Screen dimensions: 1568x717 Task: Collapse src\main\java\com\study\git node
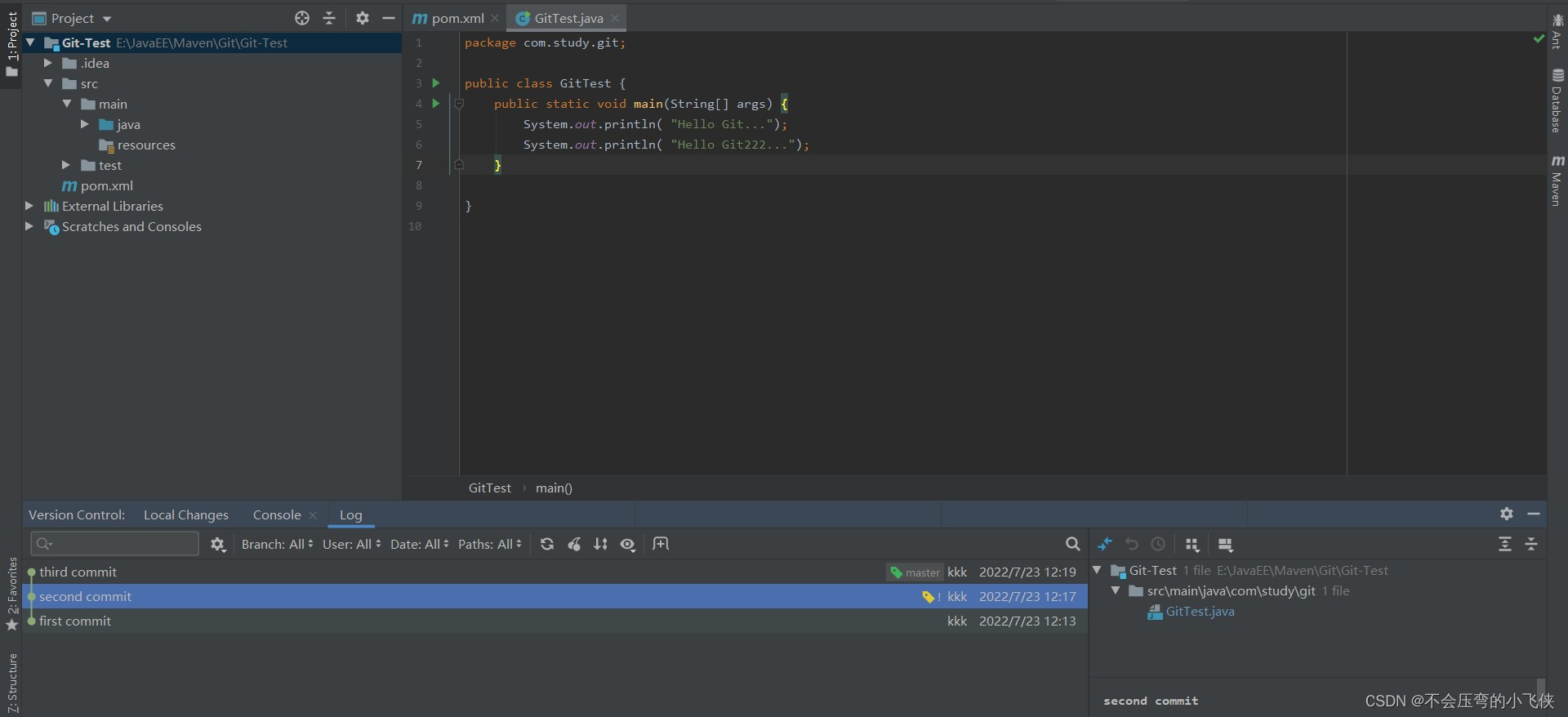(x=1116, y=590)
